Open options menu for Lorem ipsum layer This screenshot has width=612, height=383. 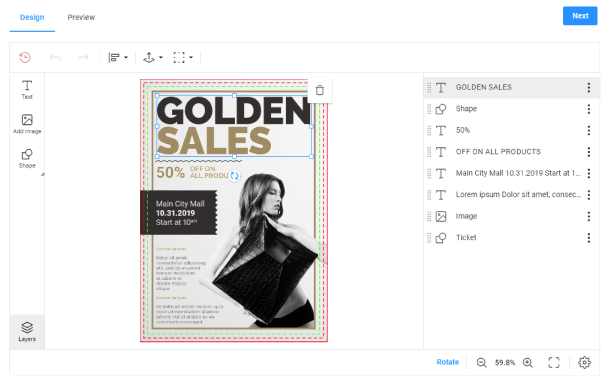click(589, 195)
